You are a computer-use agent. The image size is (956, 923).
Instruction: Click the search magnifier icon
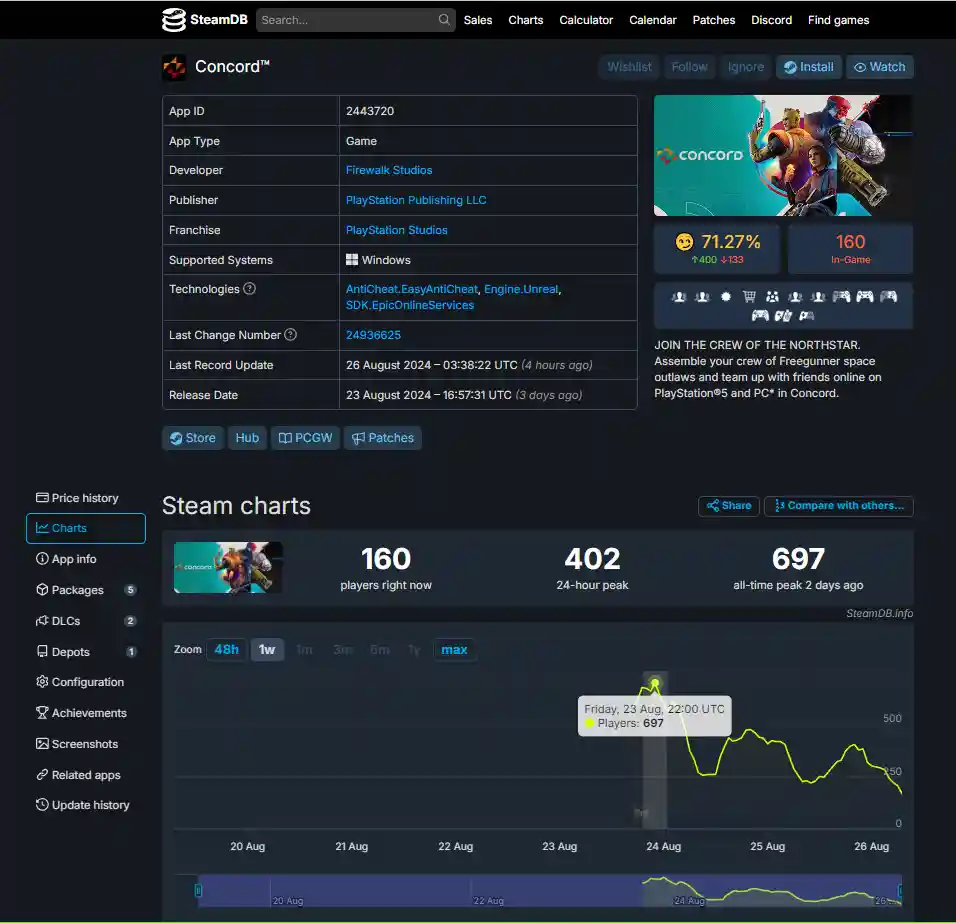pyautogui.click(x=444, y=20)
